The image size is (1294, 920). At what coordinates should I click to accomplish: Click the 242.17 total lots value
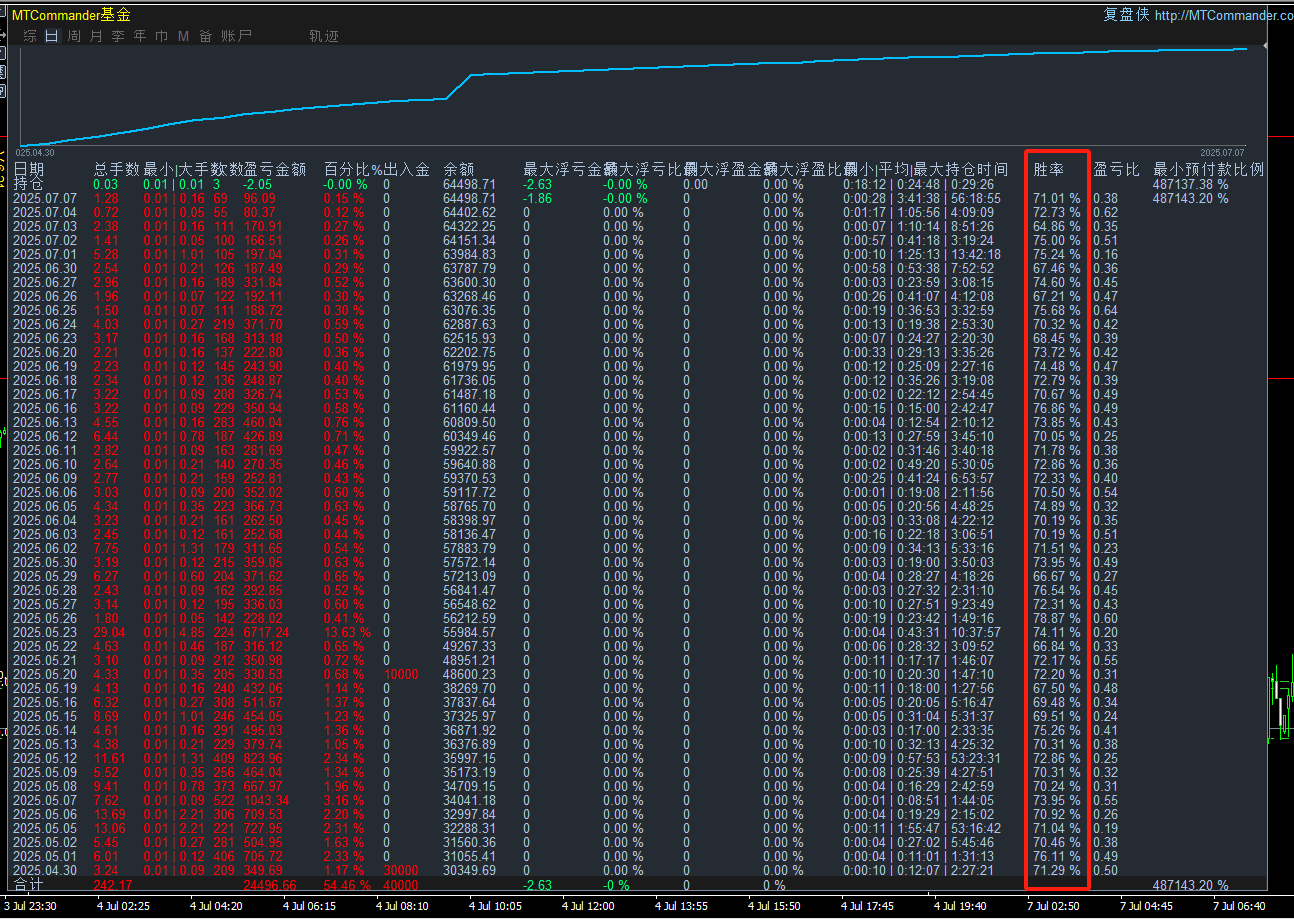click(112, 885)
